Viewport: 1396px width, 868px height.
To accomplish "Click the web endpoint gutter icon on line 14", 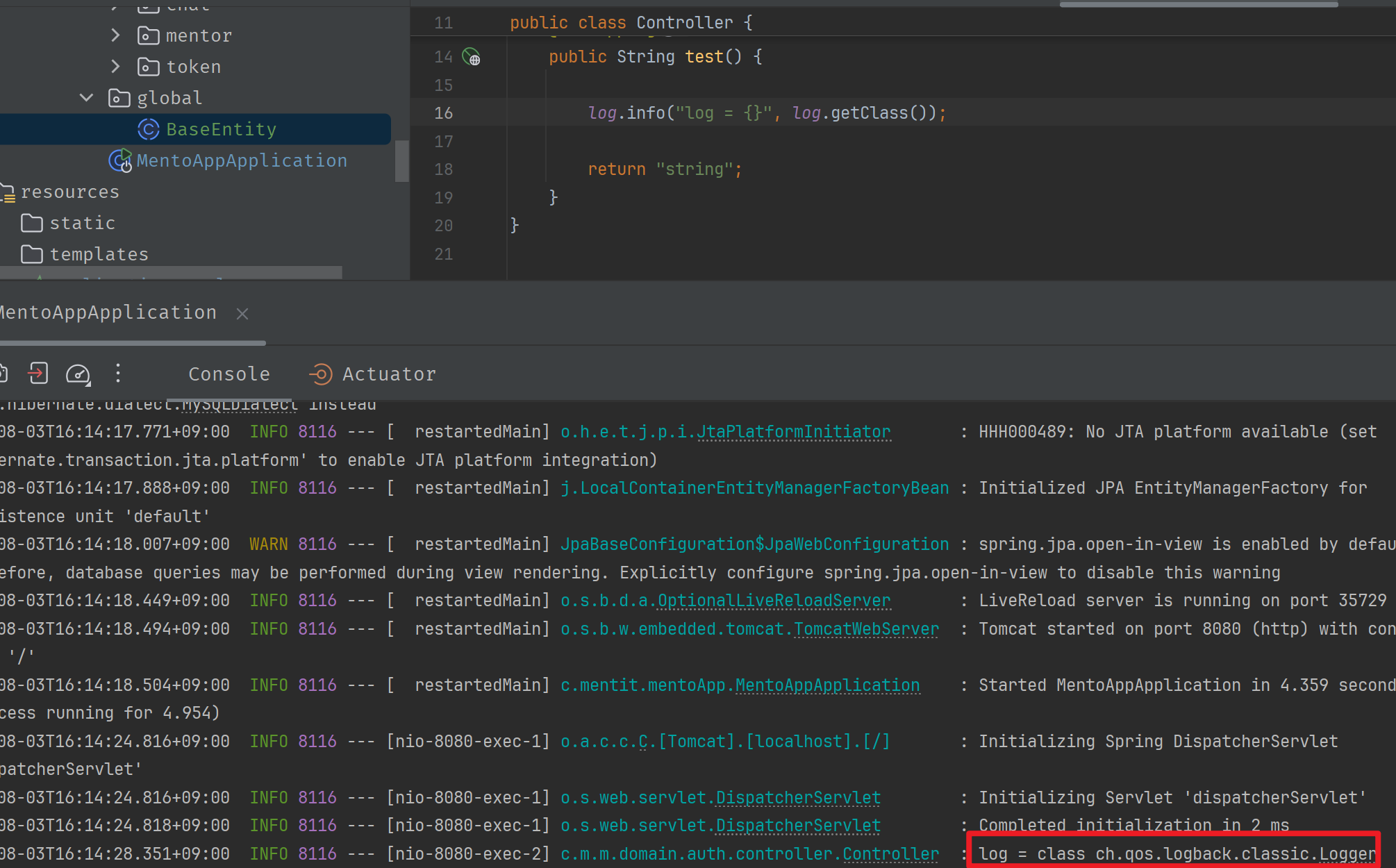I will tap(472, 56).
